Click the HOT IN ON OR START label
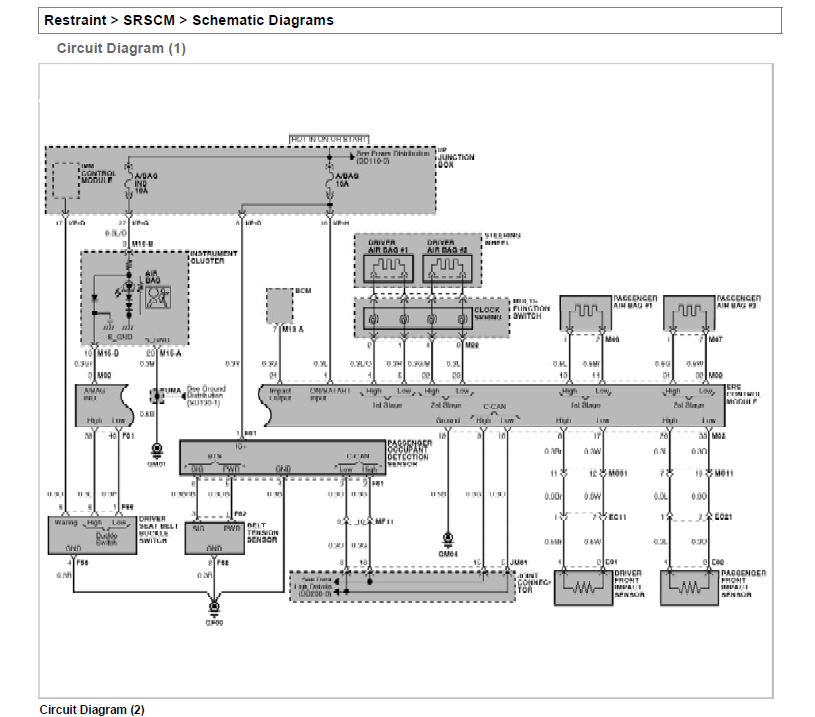The width and height of the screenshot is (815, 717). click(x=329, y=139)
